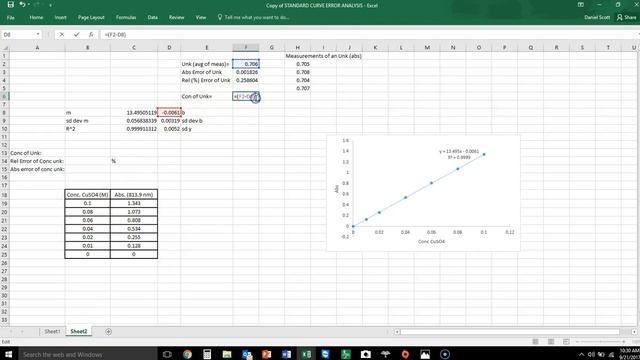Click the horizontal scrollbar track

pyautogui.click(x=510, y=332)
